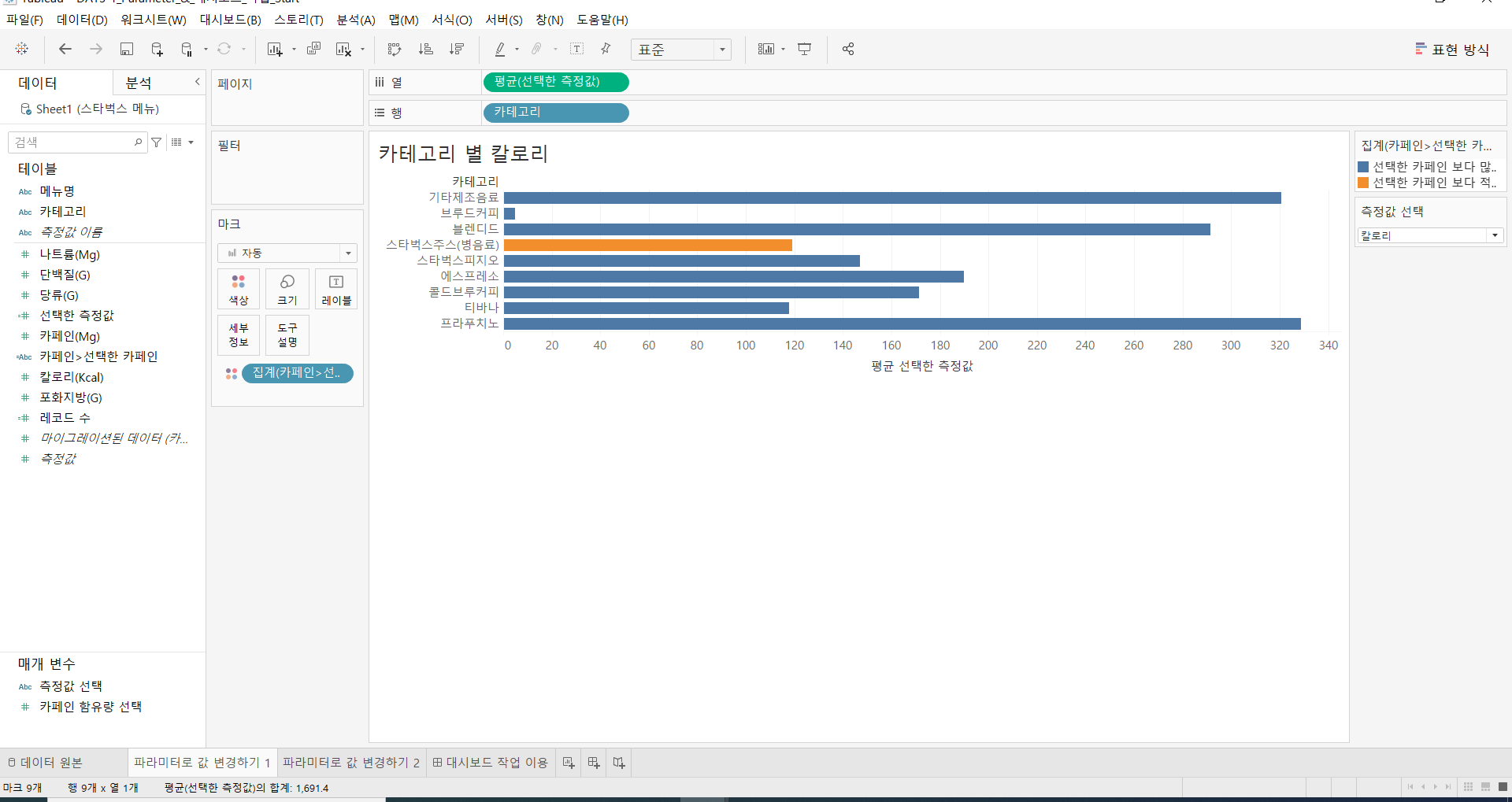Select the orange legend color swatch
This screenshot has height=802, width=1512.
1363,183
